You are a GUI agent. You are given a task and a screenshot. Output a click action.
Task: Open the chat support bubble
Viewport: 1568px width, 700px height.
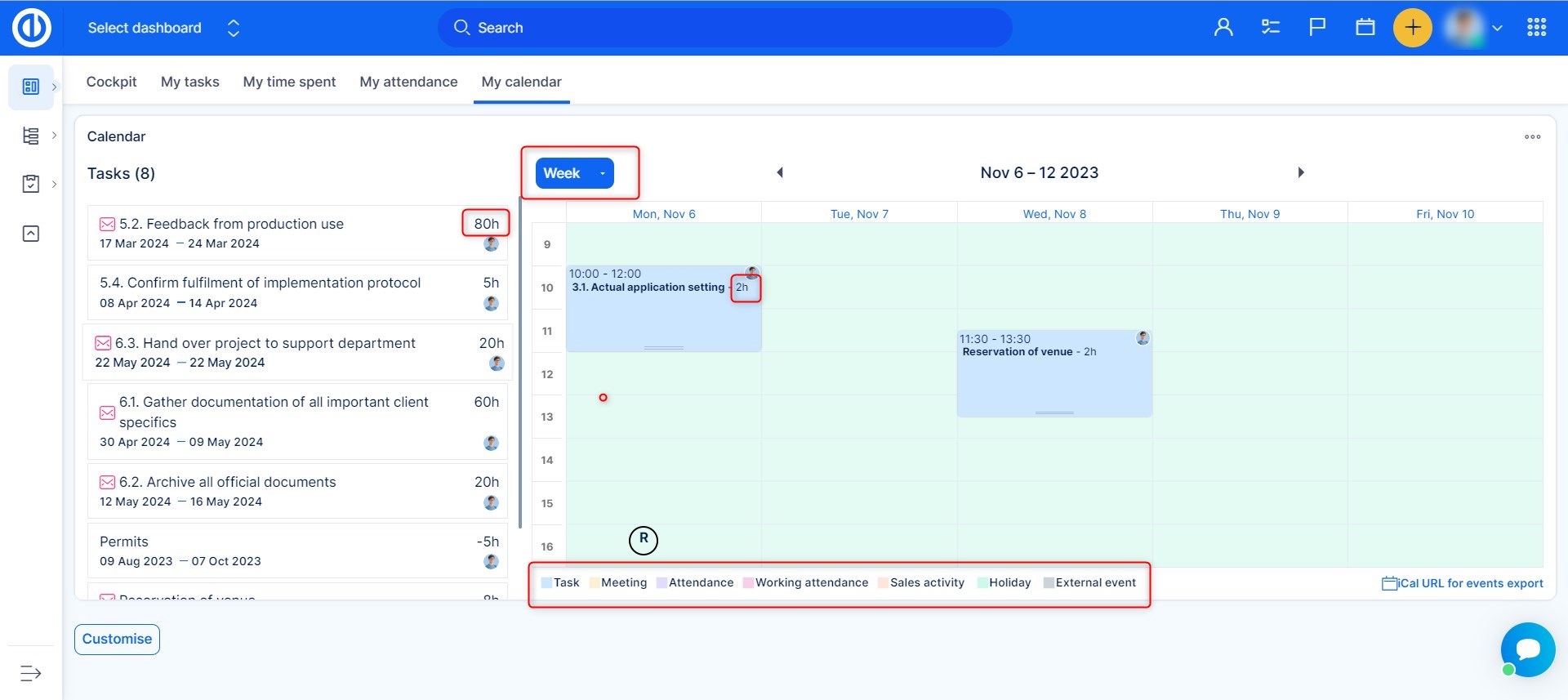pyautogui.click(x=1527, y=649)
